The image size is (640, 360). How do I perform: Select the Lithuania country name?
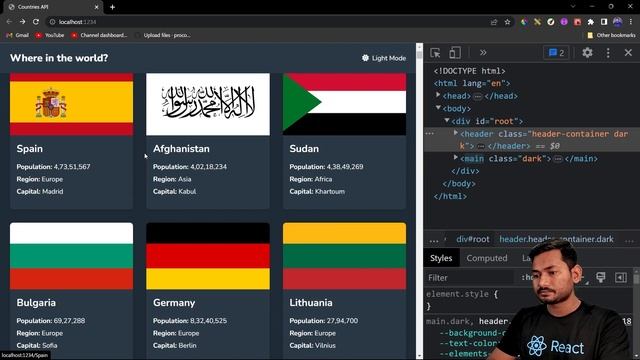pyautogui.click(x=311, y=303)
